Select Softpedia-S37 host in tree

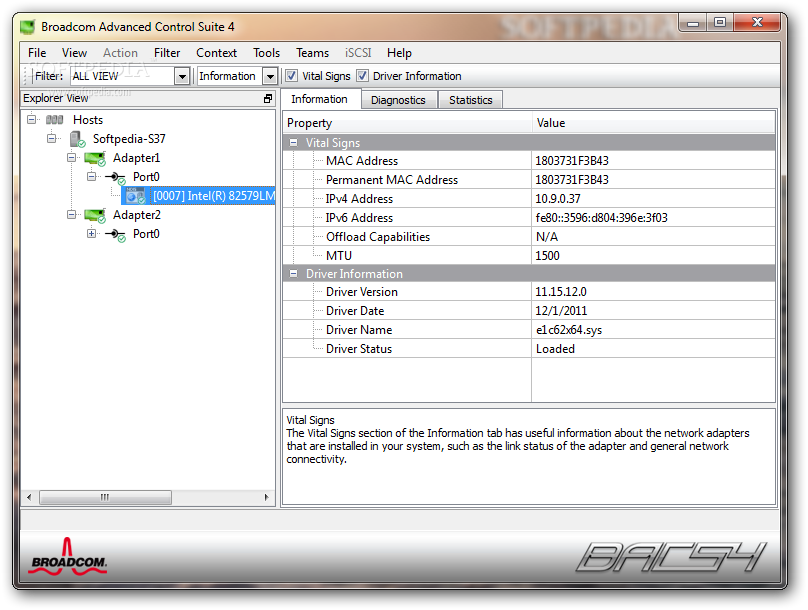click(x=129, y=139)
